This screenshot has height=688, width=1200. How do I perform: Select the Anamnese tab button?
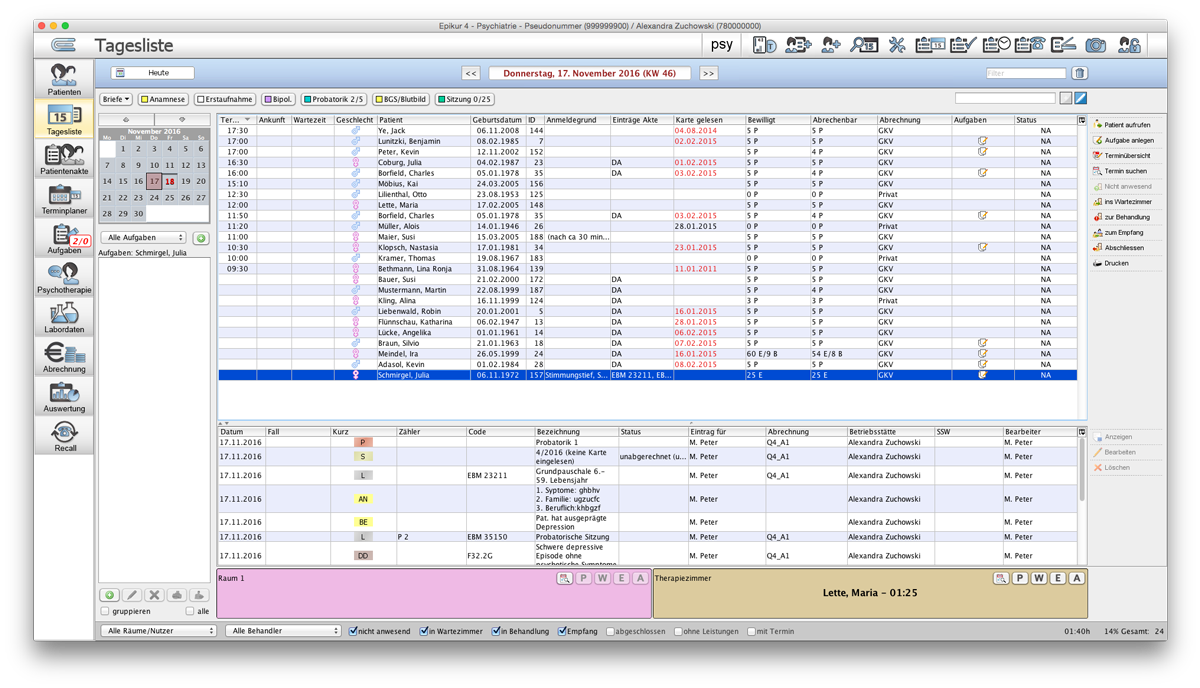click(x=163, y=99)
